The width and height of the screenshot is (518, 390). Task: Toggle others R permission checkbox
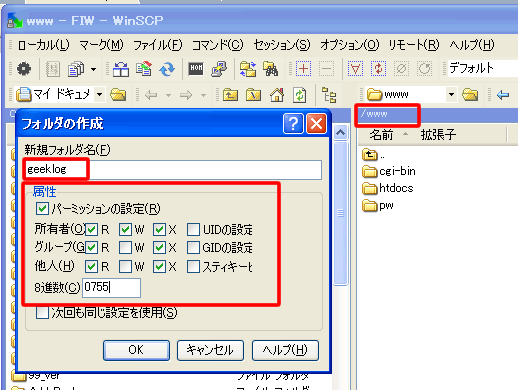[x=91, y=266]
